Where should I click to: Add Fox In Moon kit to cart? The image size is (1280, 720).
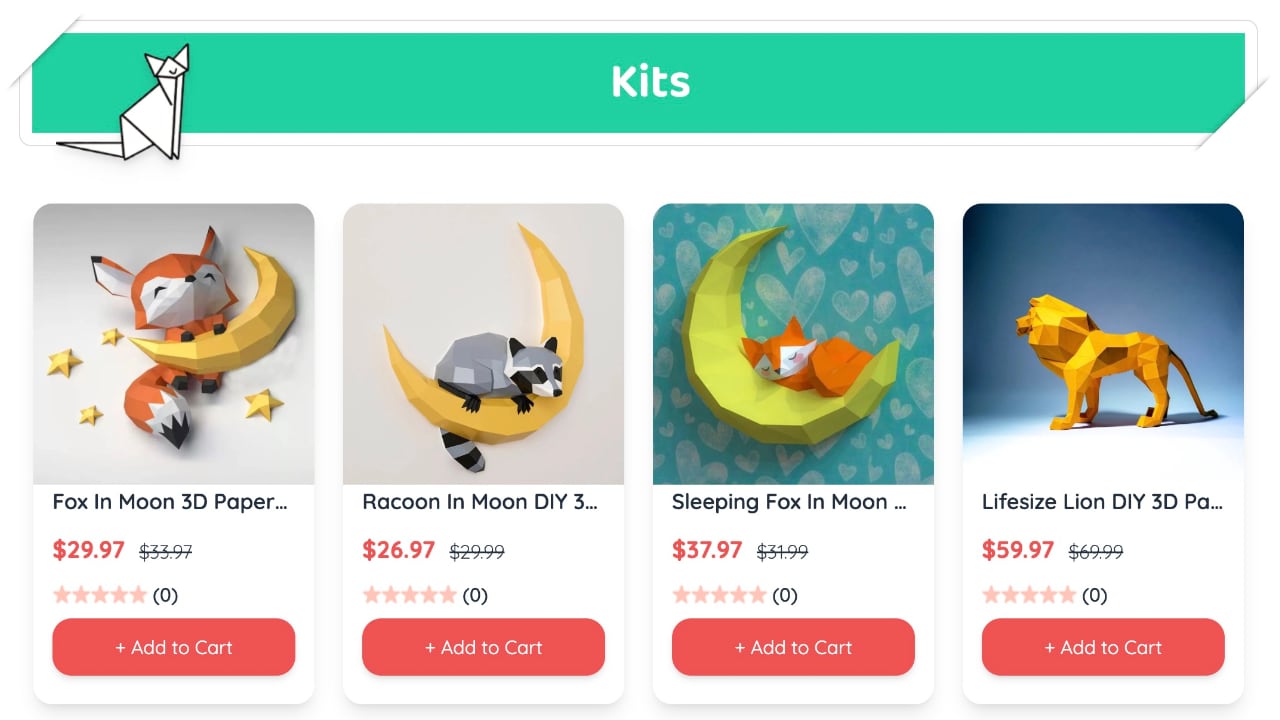click(174, 647)
